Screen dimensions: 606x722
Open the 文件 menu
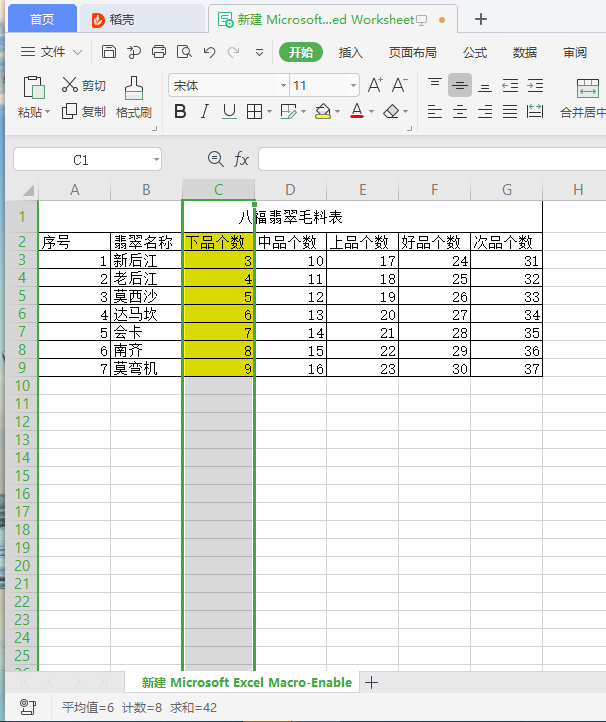point(52,52)
